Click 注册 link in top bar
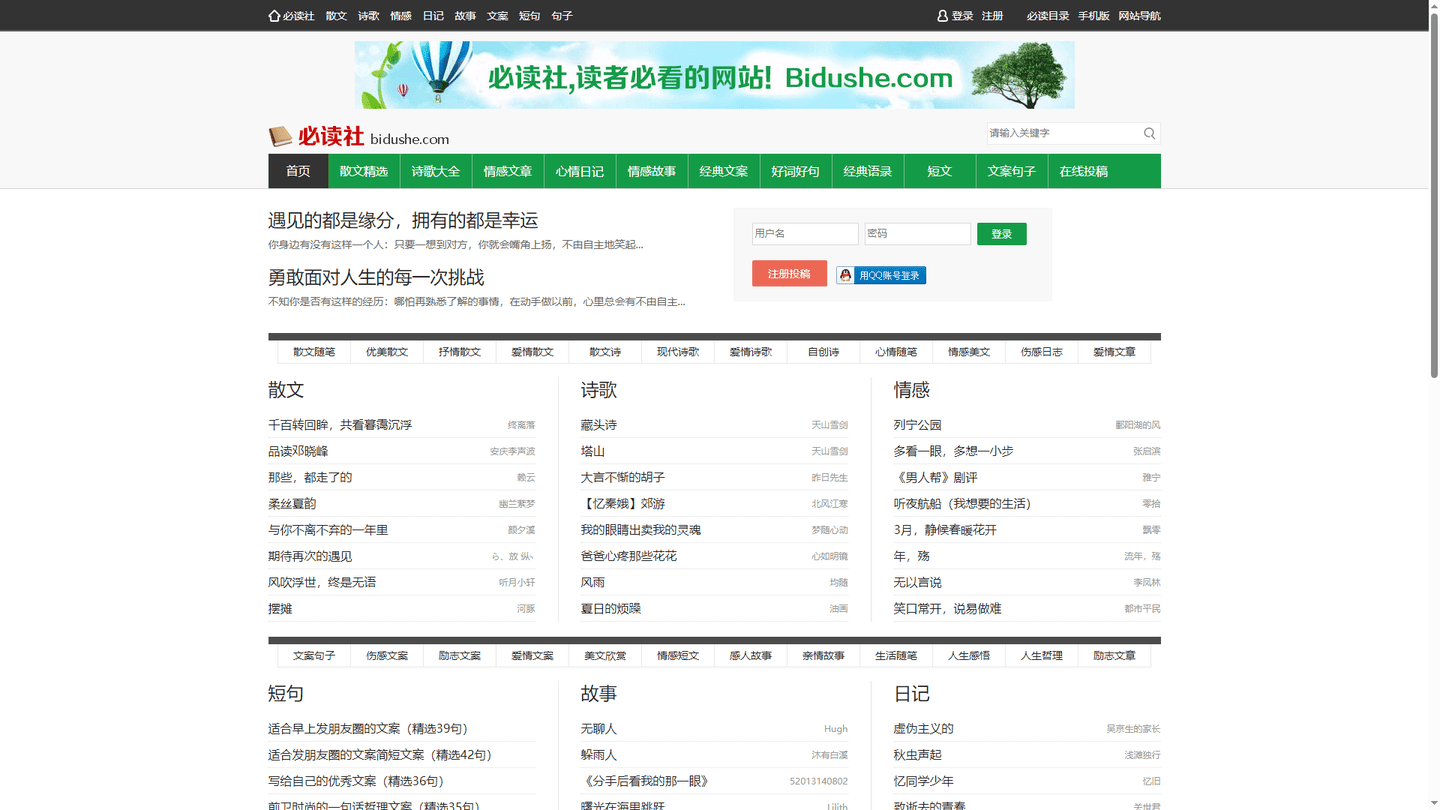The height and width of the screenshot is (810, 1440). [x=992, y=16]
